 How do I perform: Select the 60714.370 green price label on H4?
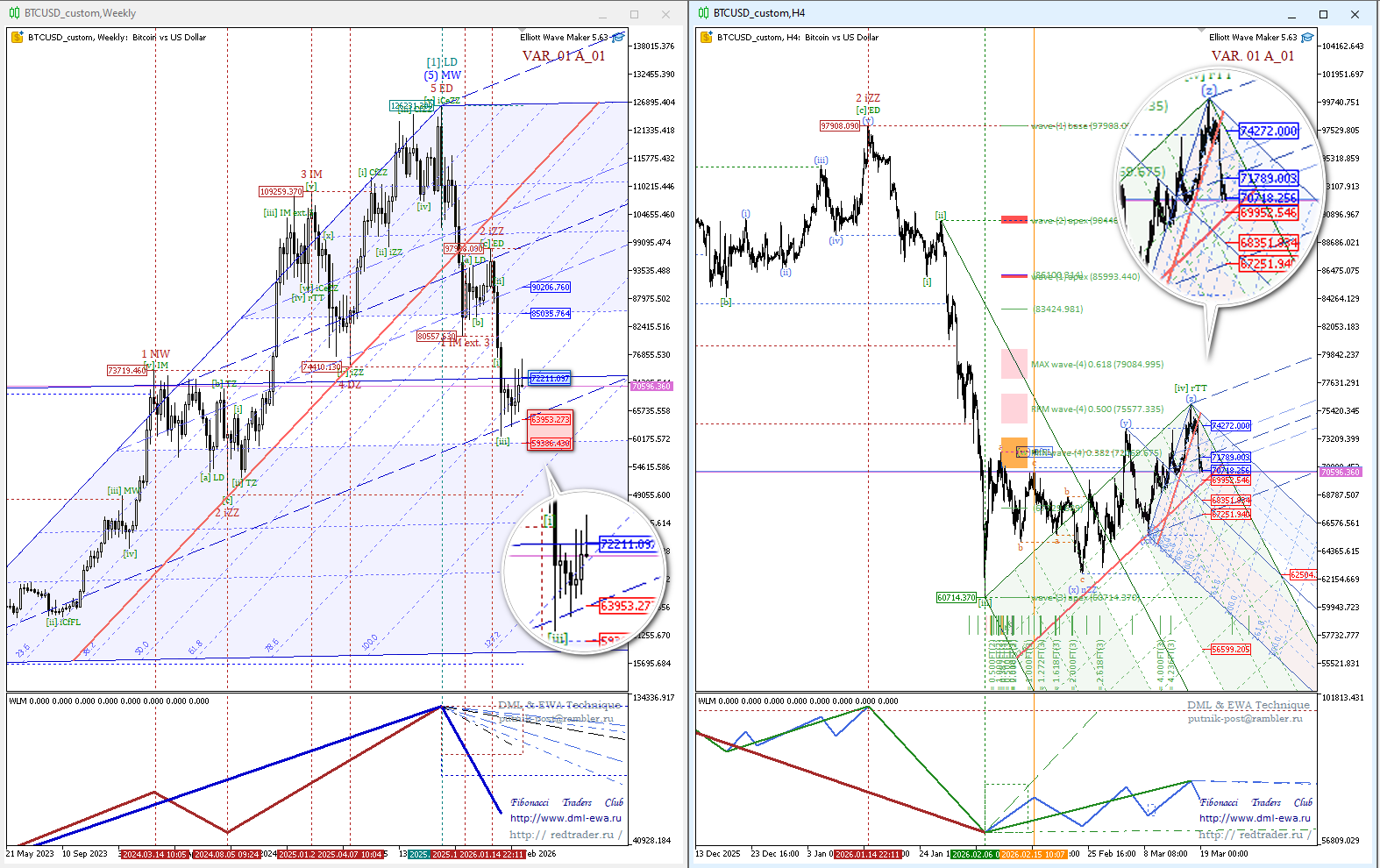tap(956, 597)
